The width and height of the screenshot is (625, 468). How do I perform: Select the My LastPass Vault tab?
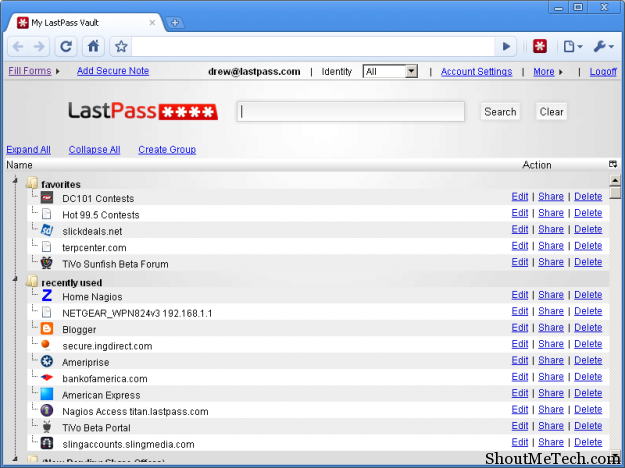pos(84,23)
